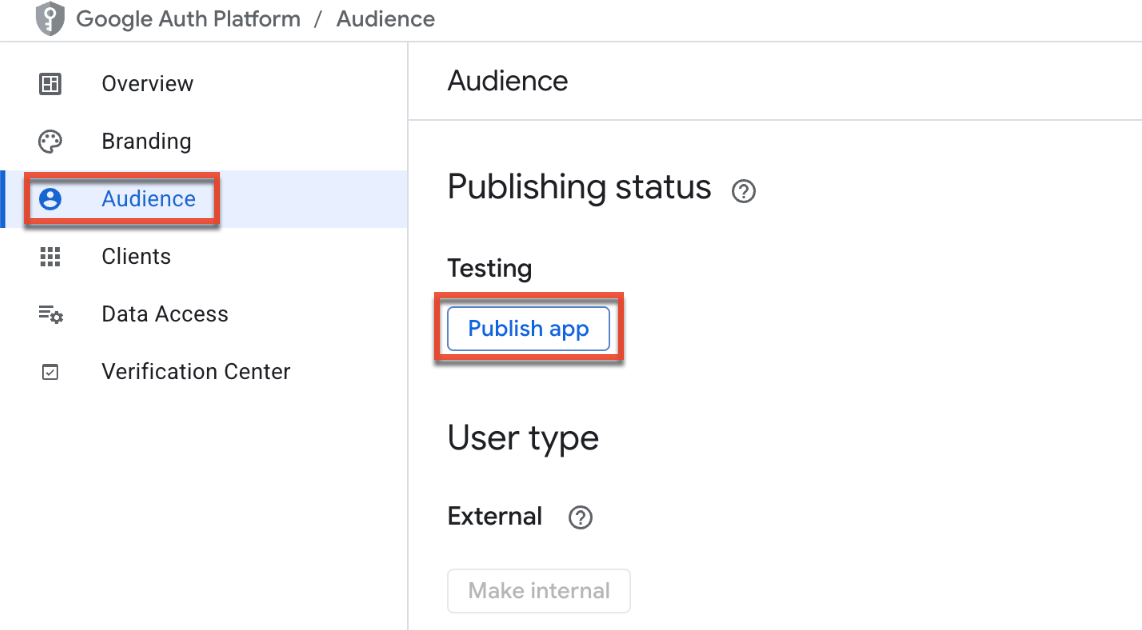Click the Audience breadcrumb in the header
1142x630 pixels.
(x=385, y=19)
